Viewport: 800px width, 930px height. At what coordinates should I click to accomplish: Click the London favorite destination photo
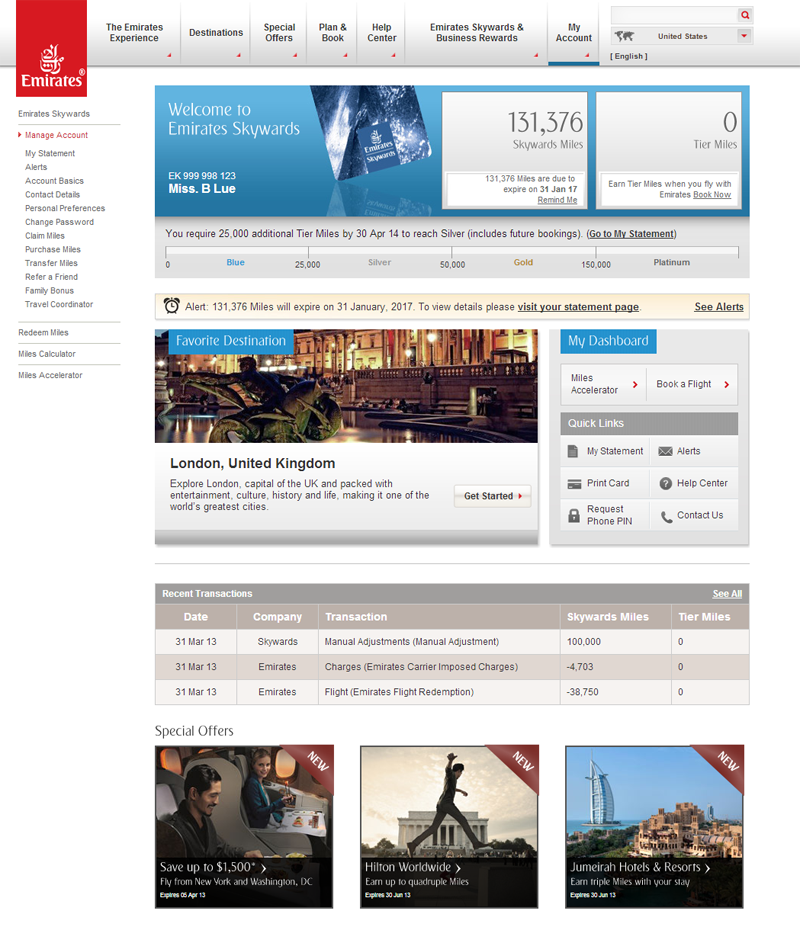pyautogui.click(x=346, y=386)
